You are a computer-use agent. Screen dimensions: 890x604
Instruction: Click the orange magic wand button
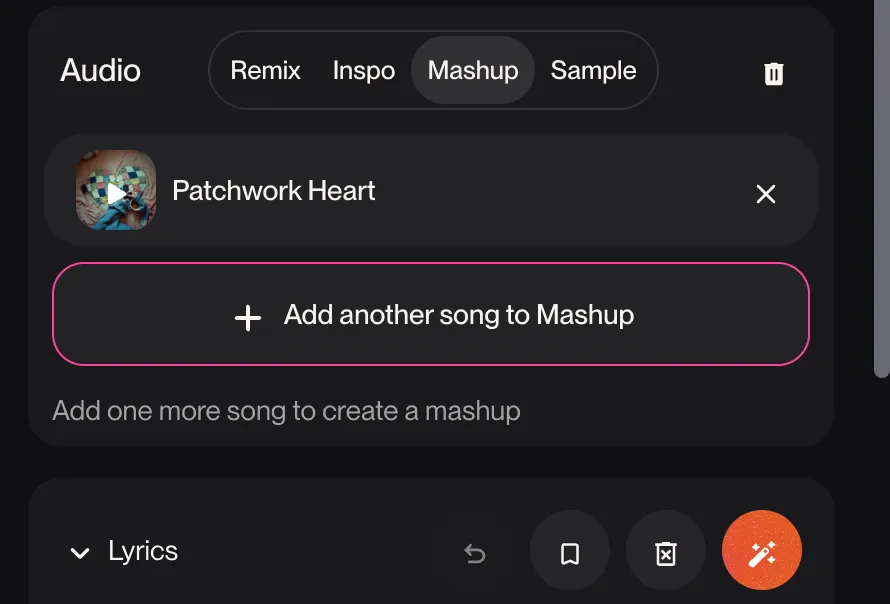click(762, 551)
